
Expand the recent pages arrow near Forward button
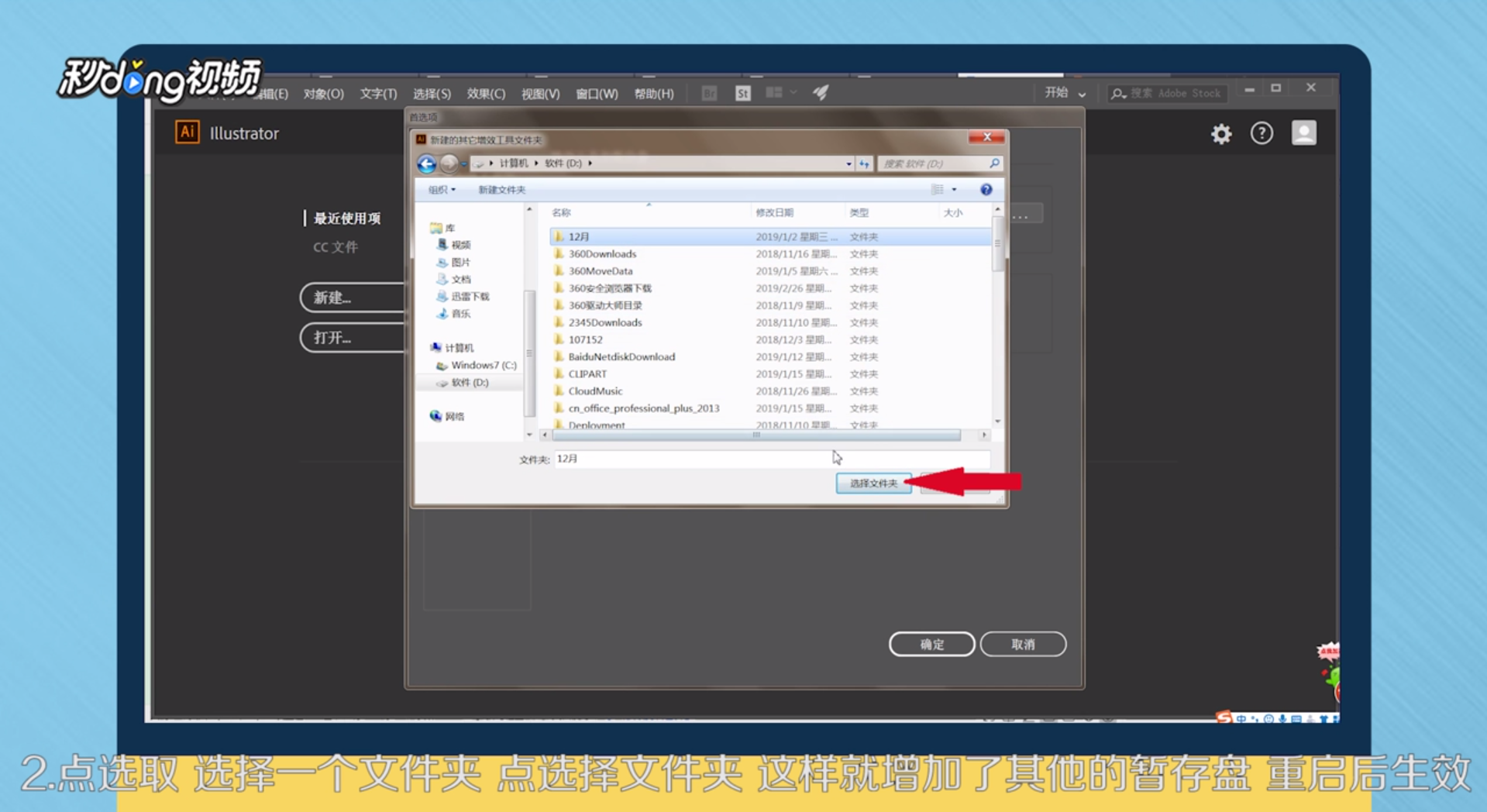tap(463, 163)
